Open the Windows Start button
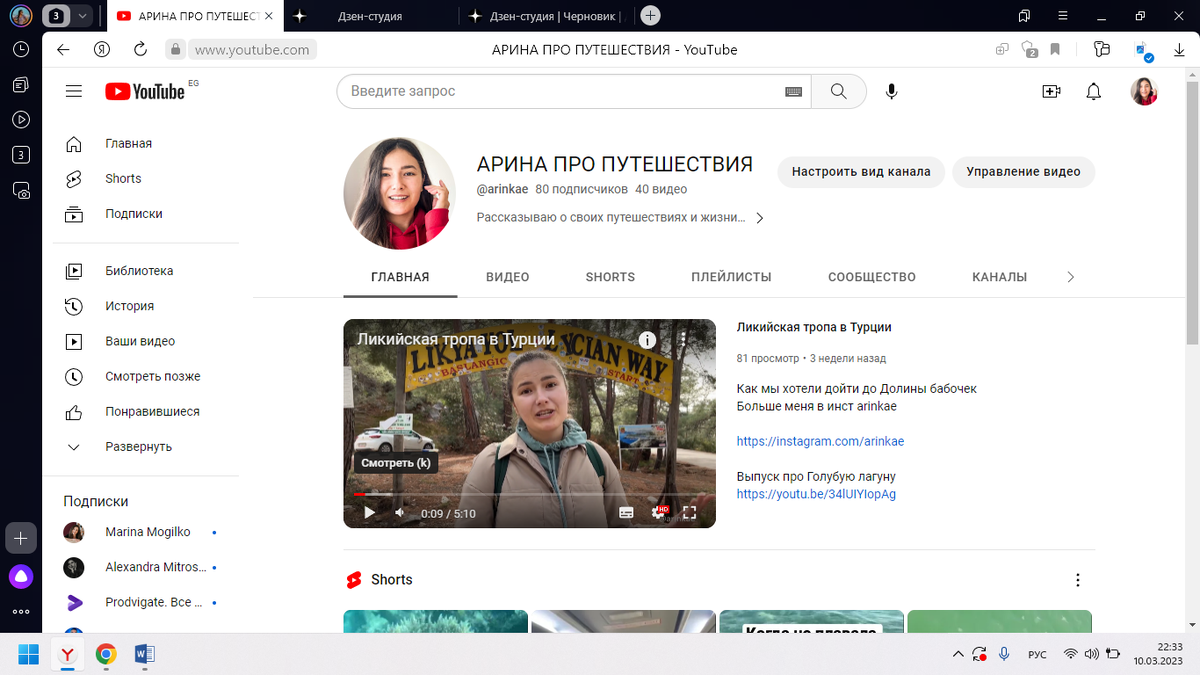 tap(28, 655)
